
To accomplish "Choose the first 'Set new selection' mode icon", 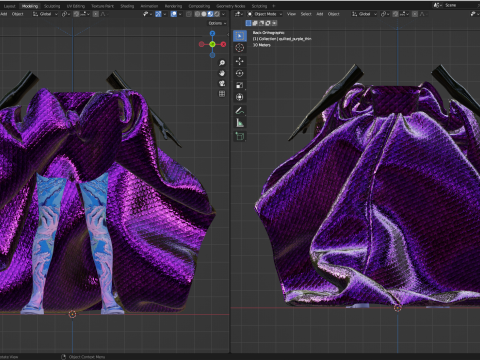I will point(248,23).
